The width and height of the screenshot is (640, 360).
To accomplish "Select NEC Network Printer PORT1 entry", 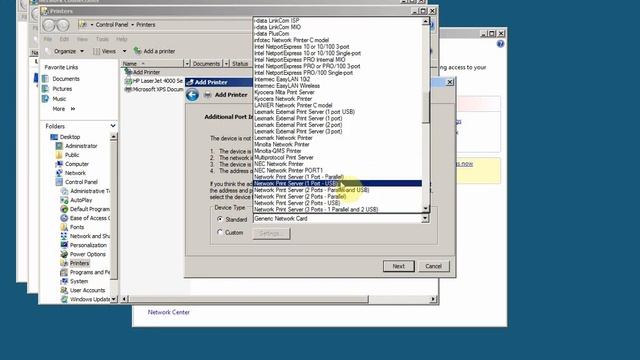I will [x=337, y=170].
